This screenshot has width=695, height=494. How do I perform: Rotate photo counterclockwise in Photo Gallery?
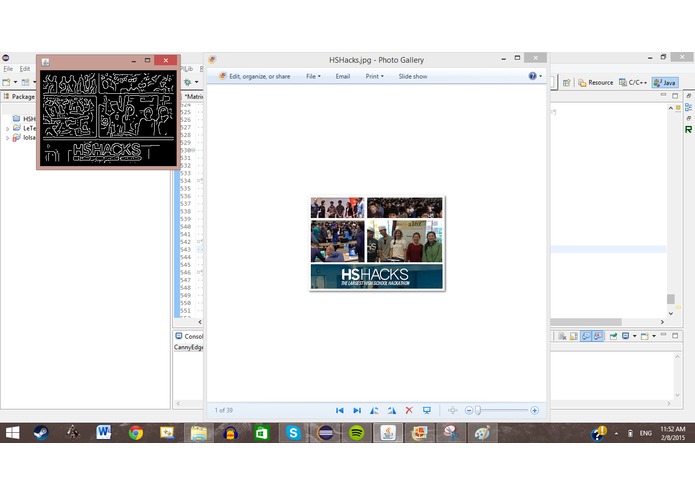tap(374, 411)
